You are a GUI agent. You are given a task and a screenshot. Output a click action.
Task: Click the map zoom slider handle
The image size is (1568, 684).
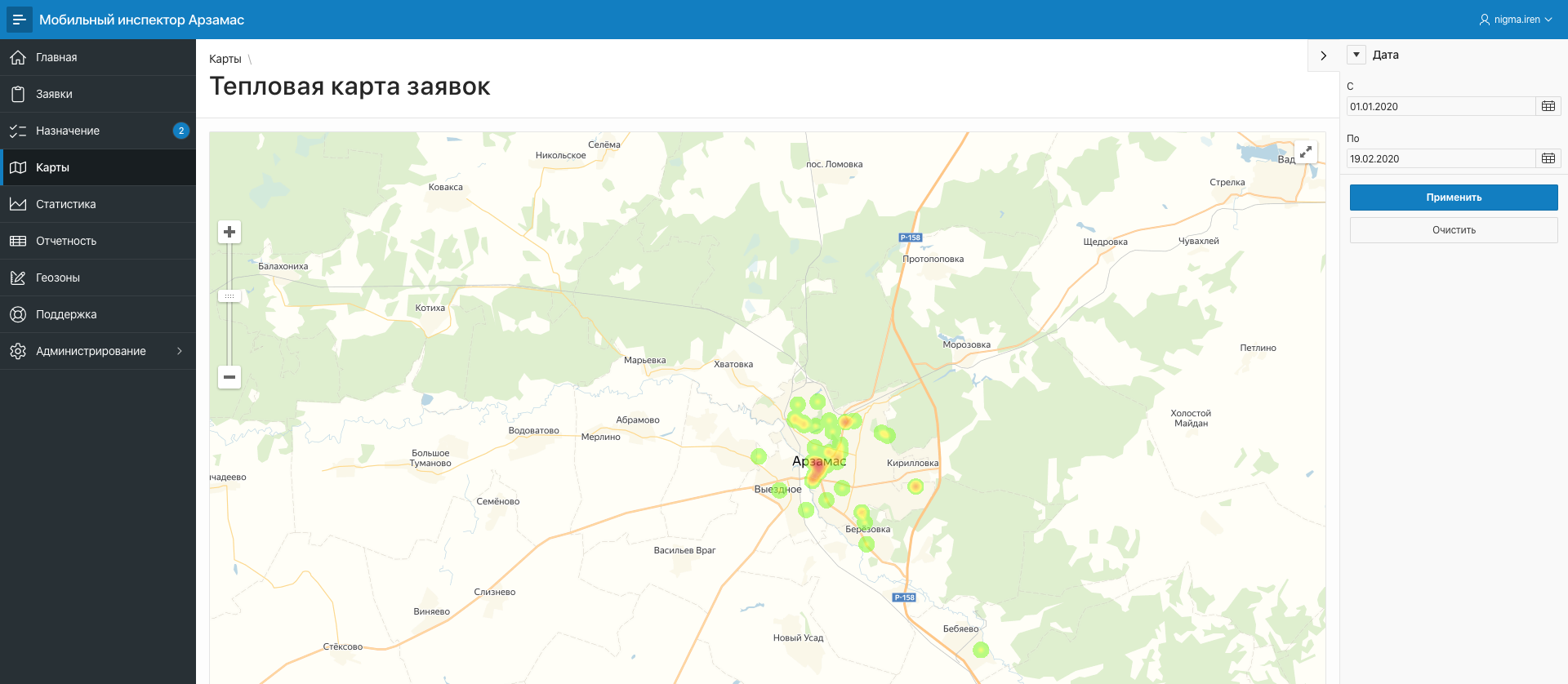(x=229, y=296)
